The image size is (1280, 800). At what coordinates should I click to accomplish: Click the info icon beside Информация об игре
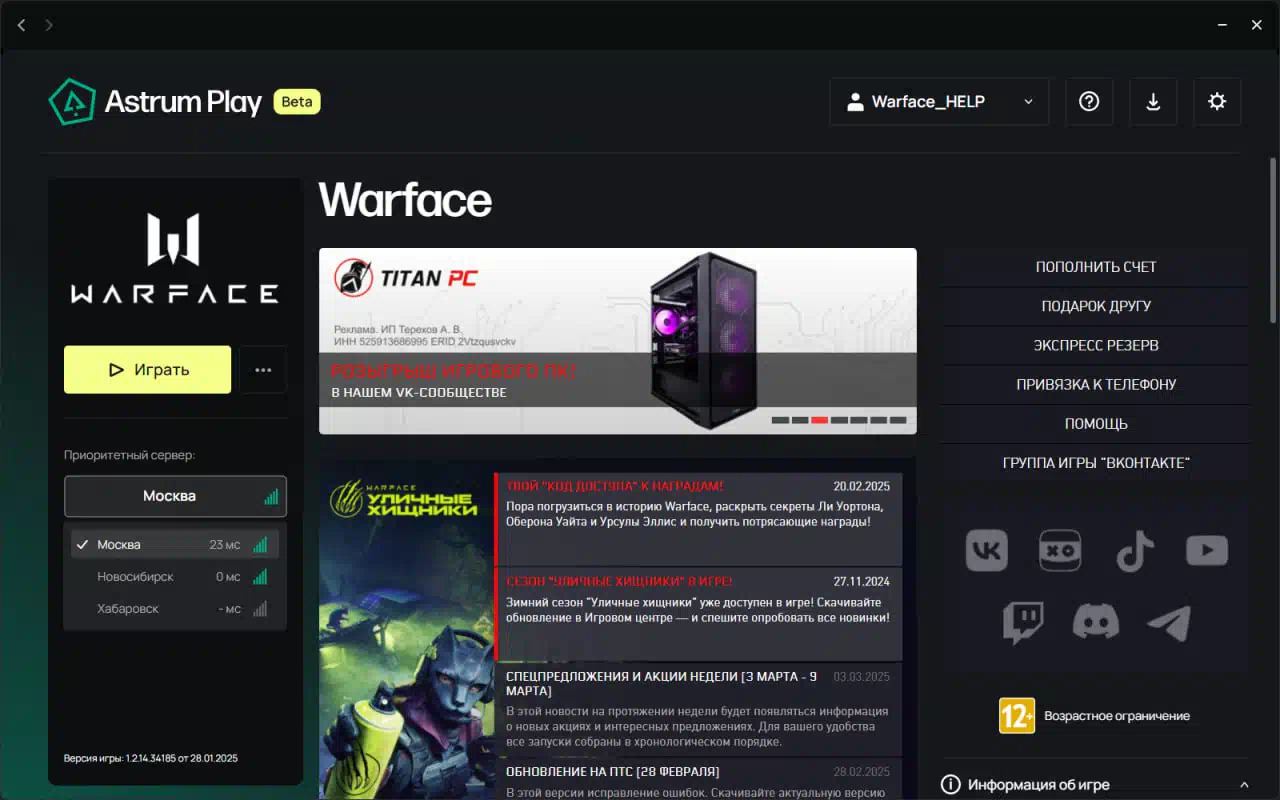[x=951, y=785]
